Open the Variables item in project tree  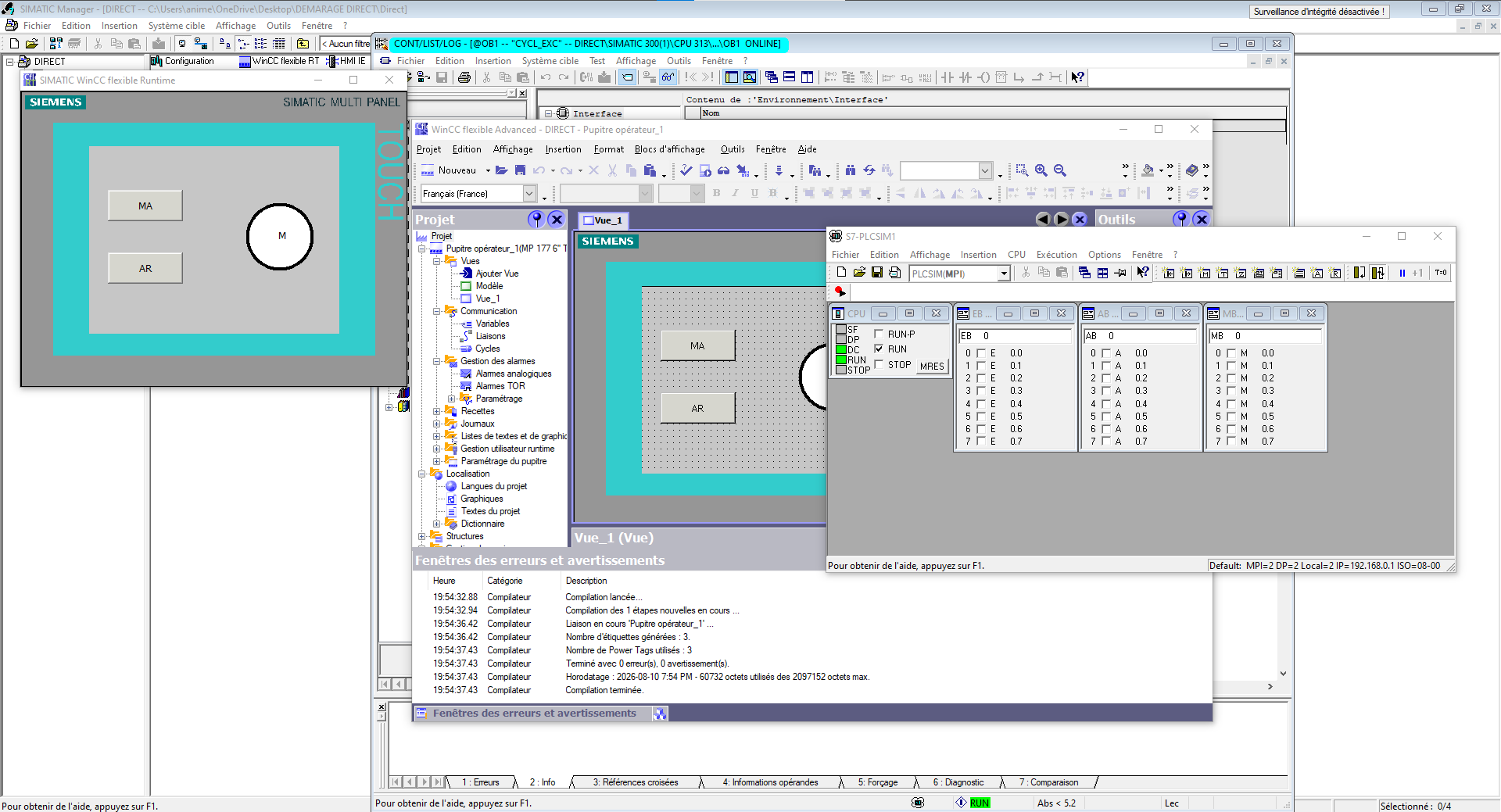(493, 324)
